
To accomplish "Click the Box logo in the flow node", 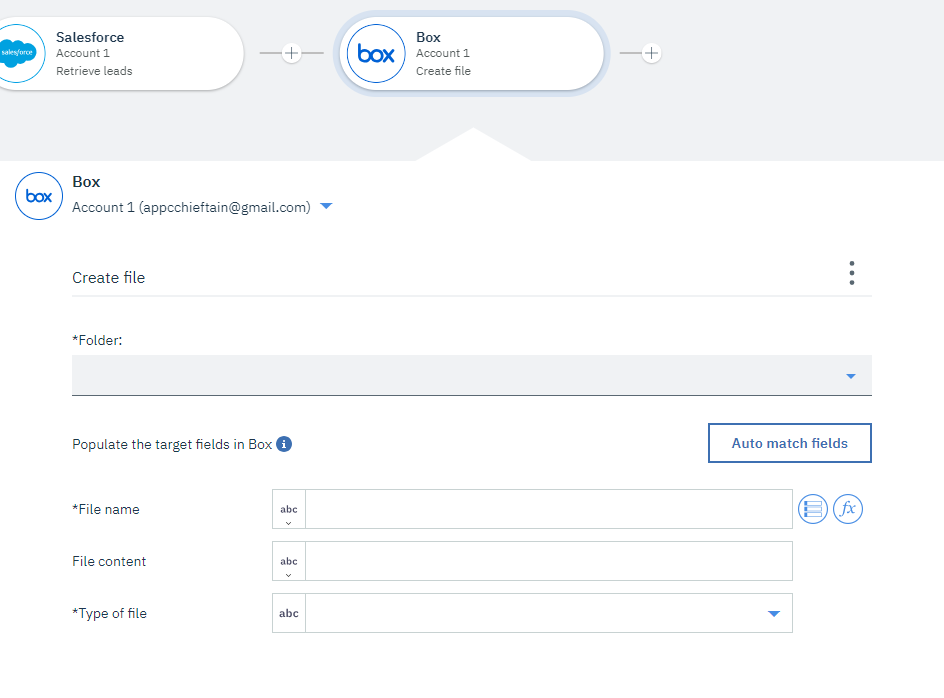I will [376, 54].
